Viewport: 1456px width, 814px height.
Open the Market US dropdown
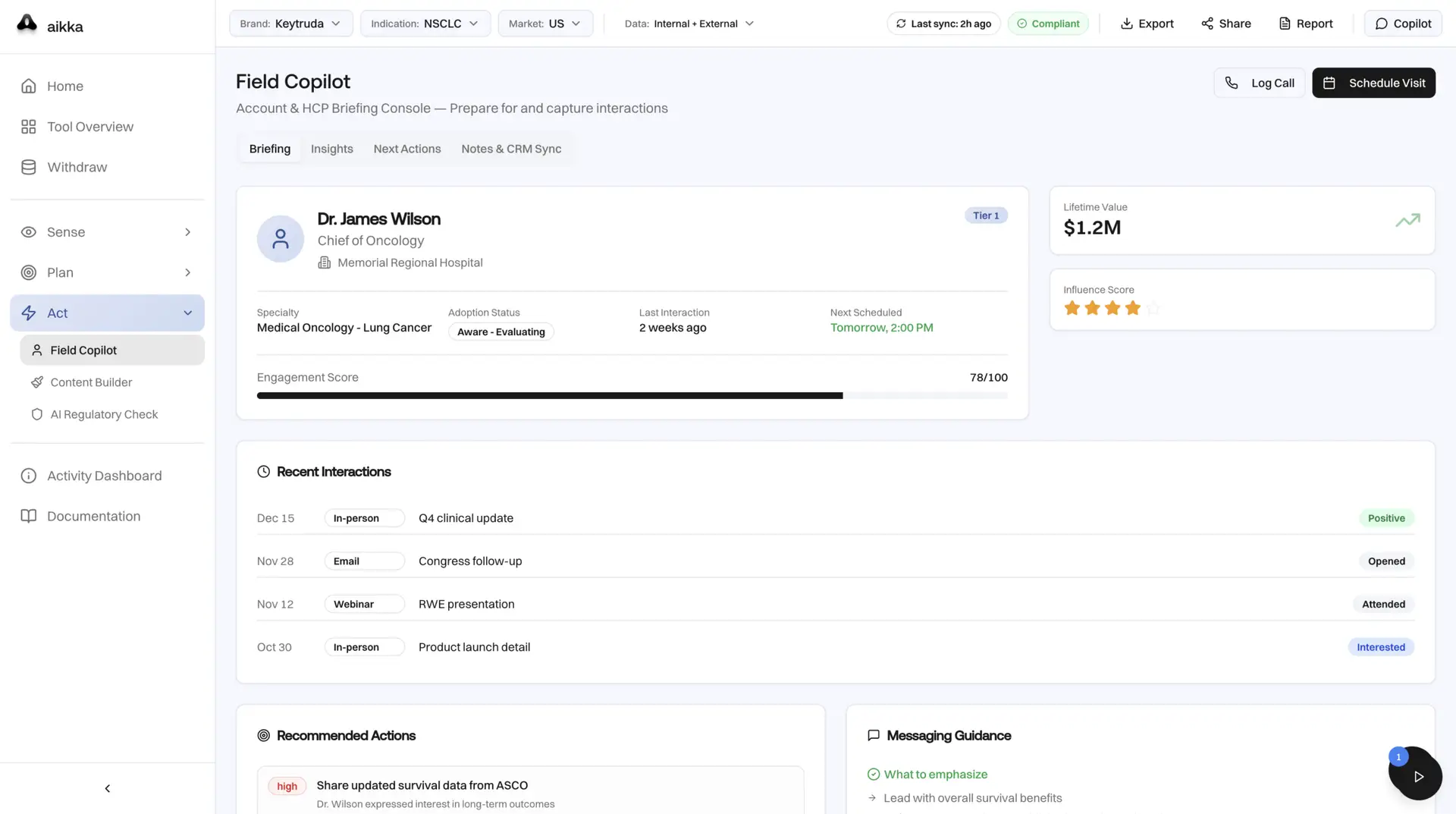tap(544, 24)
